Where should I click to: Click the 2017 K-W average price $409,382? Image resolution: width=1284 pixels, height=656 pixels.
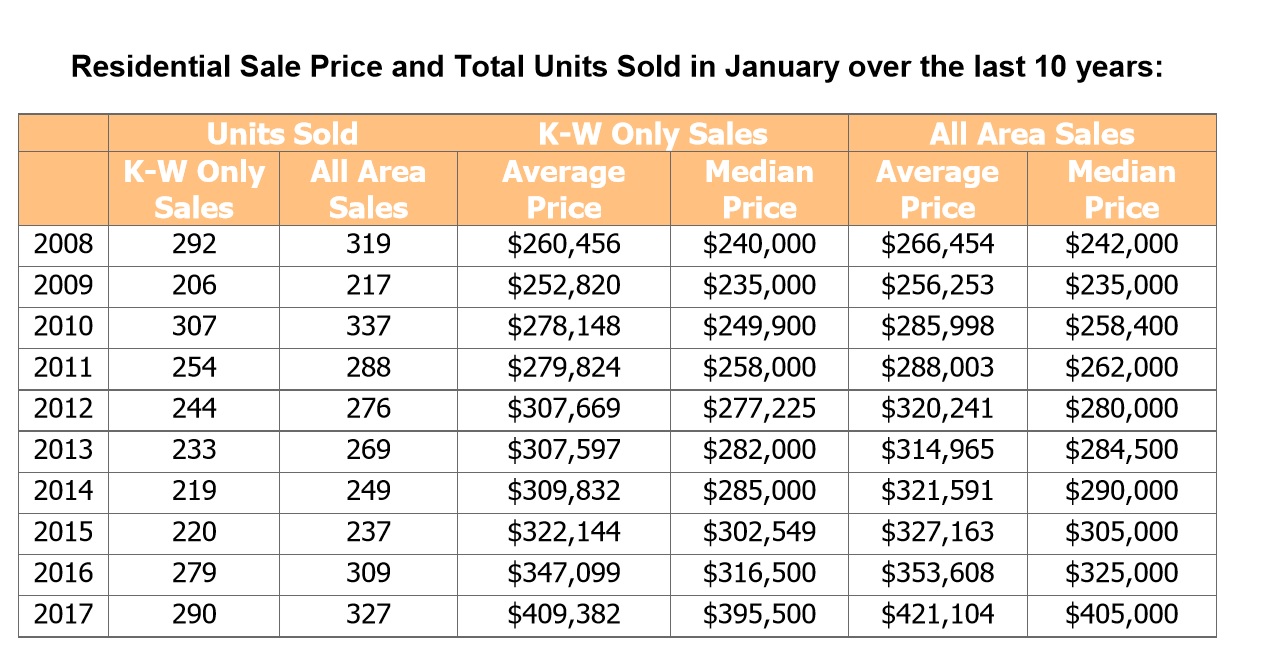[564, 615]
